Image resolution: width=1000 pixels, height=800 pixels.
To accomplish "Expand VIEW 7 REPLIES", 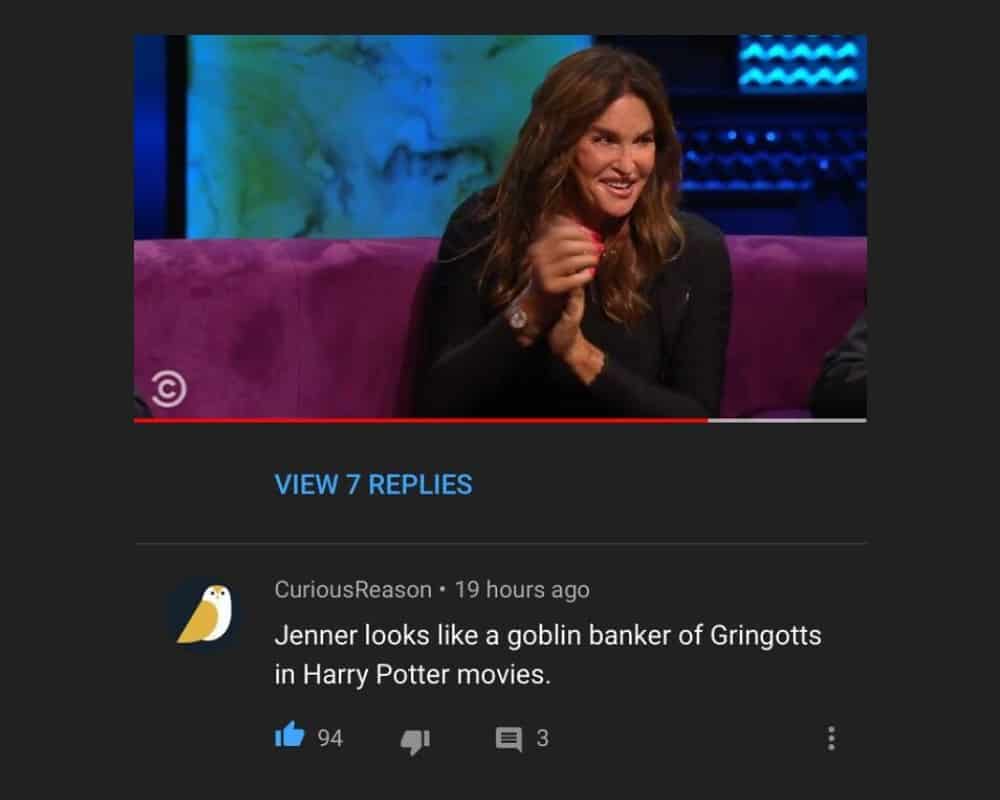I will point(373,485).
